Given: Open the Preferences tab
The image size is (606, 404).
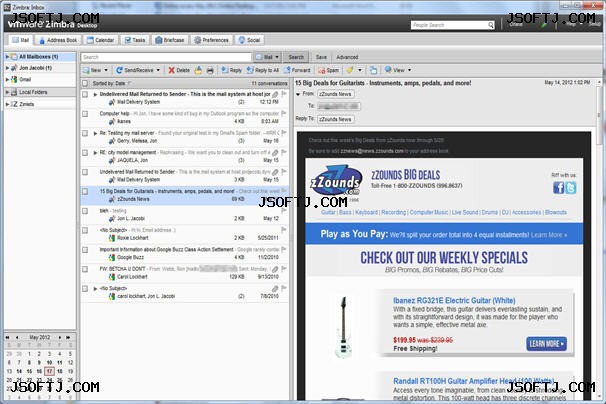Looking at the screenshot, I should (x=211, y=40).
